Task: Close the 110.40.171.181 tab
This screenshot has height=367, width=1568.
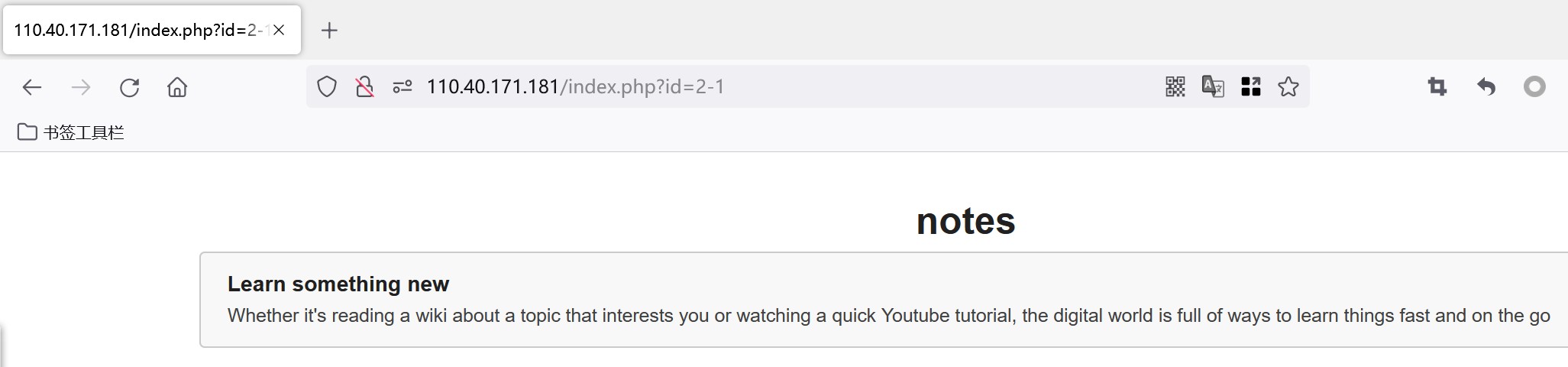Action: coord(279,31)
